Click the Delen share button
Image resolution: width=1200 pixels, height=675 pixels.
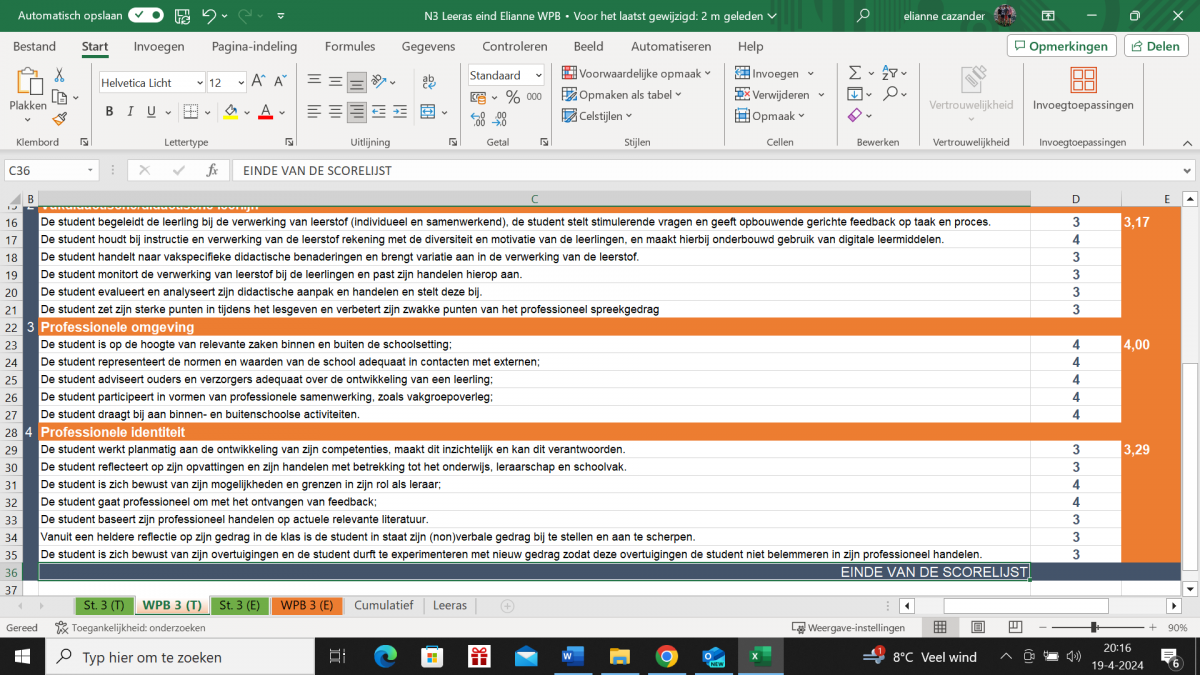[1156, 46]
